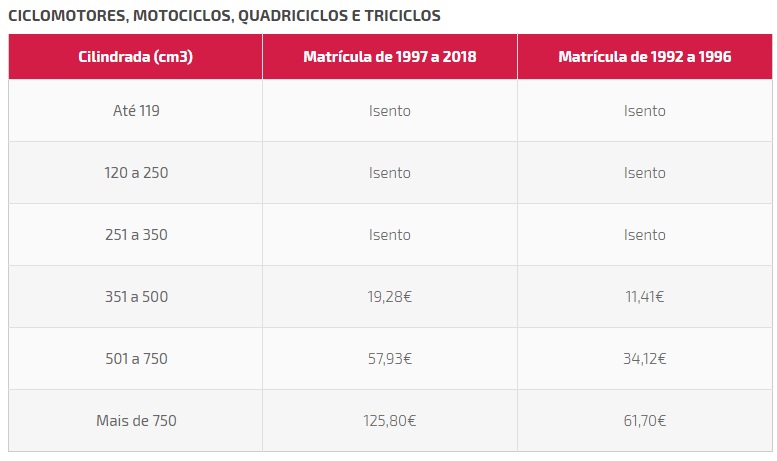Click the "120 a 250" cylinder range cell
777x461 pixels.
tap(136, 173)
